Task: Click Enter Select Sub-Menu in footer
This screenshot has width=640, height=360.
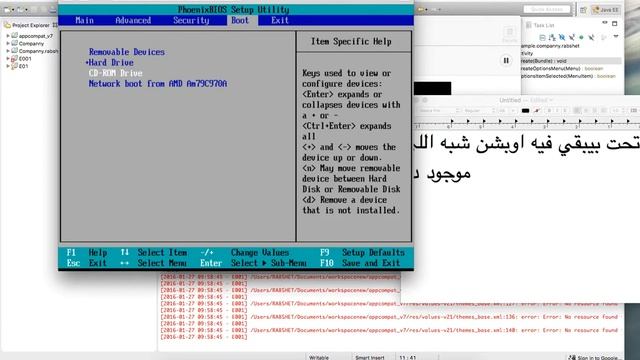Action: pos(253,263)
